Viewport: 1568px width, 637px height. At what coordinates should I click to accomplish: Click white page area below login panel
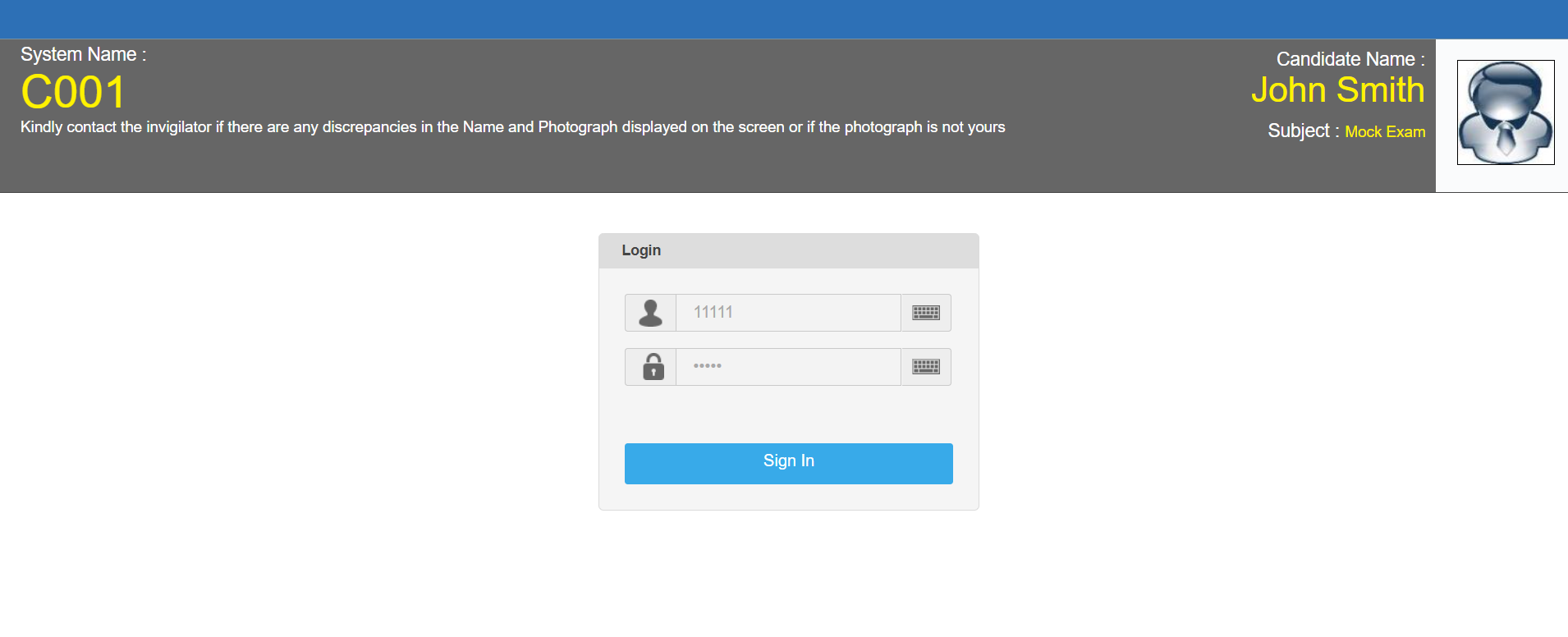pyautogui.click(x=788, y=575)
